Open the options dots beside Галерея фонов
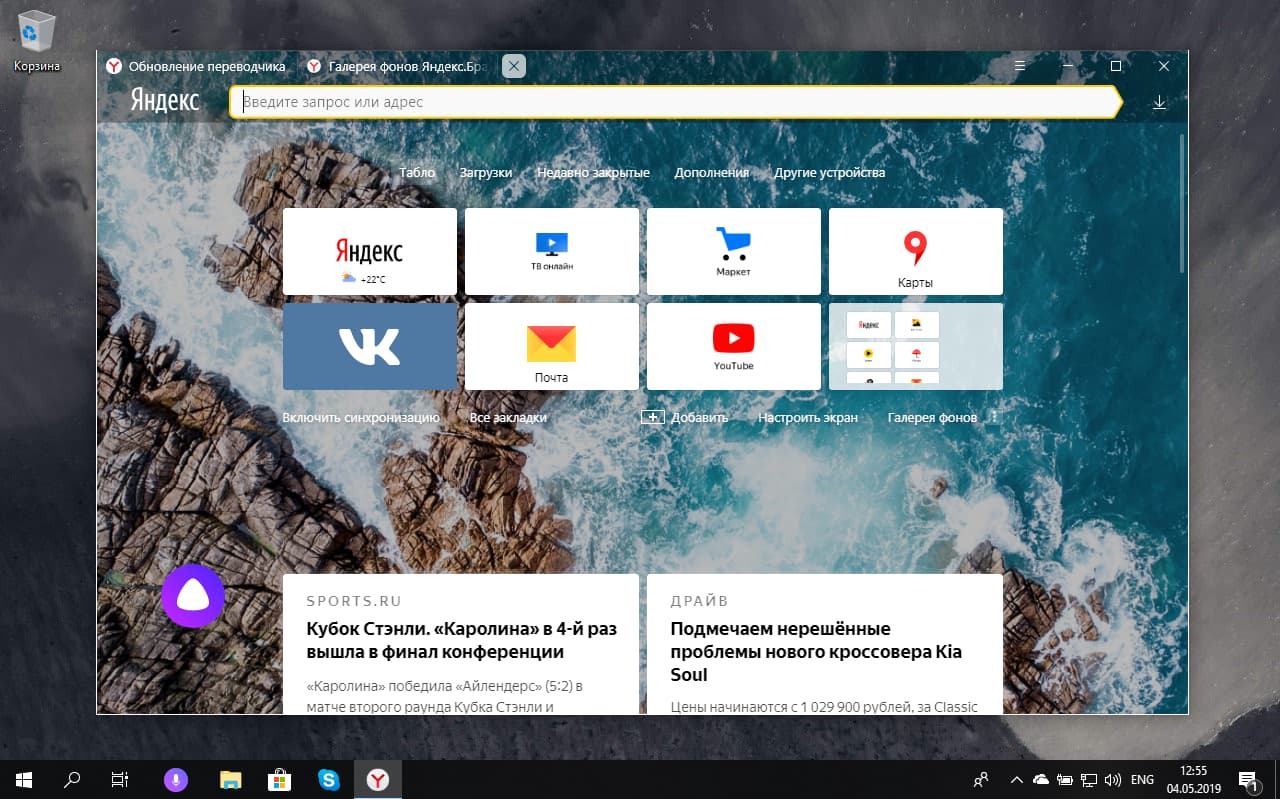 (993, 417)
